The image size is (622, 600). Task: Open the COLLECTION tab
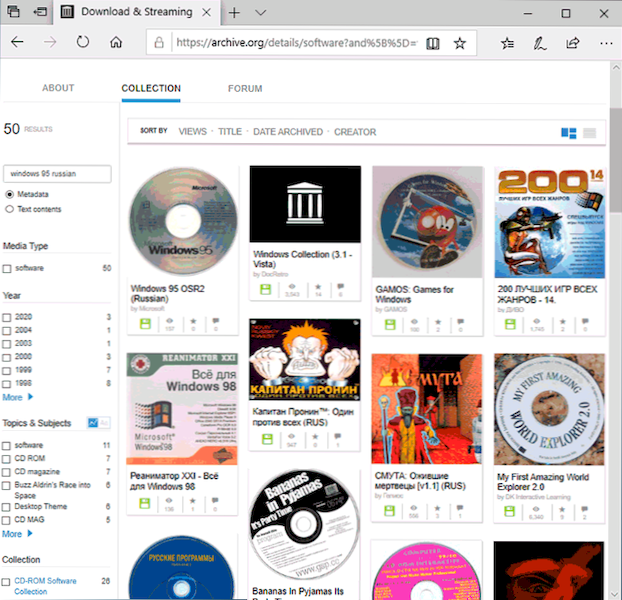(x=151, y=88)
